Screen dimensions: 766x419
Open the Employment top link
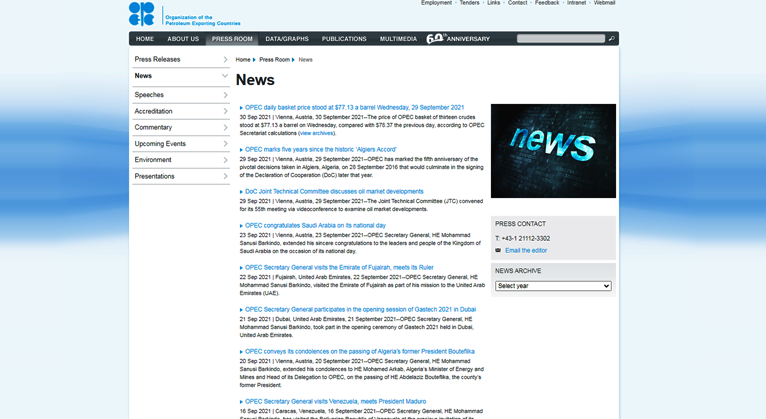pyautogui.click(x=436, y=3)
